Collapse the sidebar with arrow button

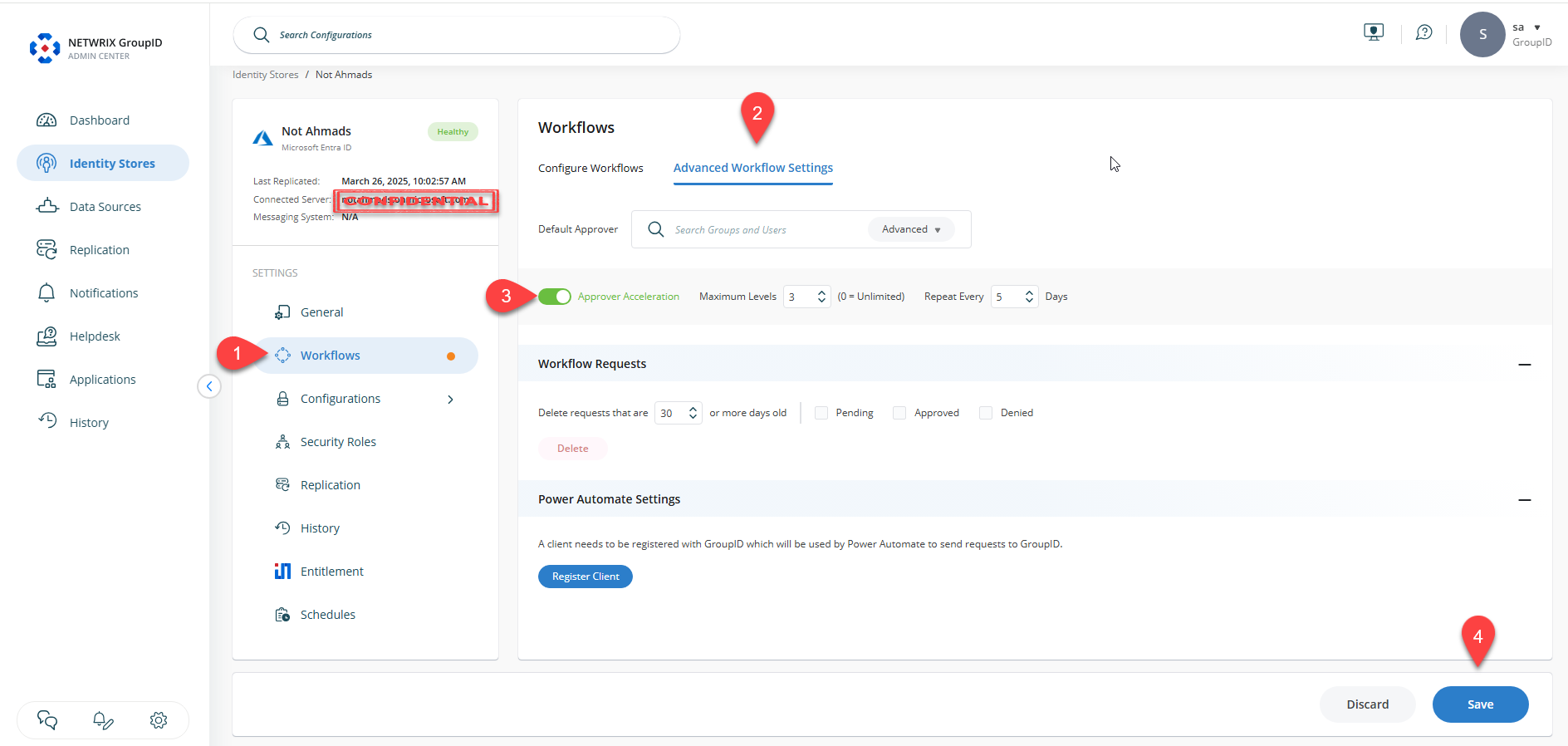(x=209, y=386)
